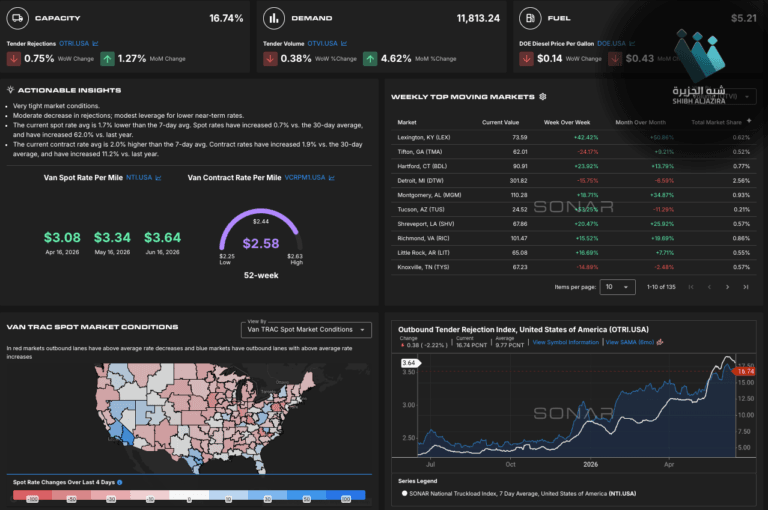This screenshot has height=510, width=768.
Task: Open chart icon next to OTVI.USA
Action: point(344,44)
